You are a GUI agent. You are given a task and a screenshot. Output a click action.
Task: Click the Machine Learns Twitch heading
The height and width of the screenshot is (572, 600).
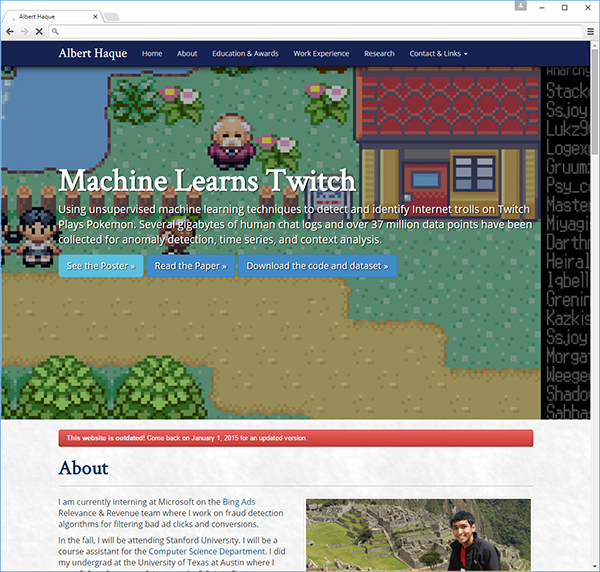(x=207, y=180)
